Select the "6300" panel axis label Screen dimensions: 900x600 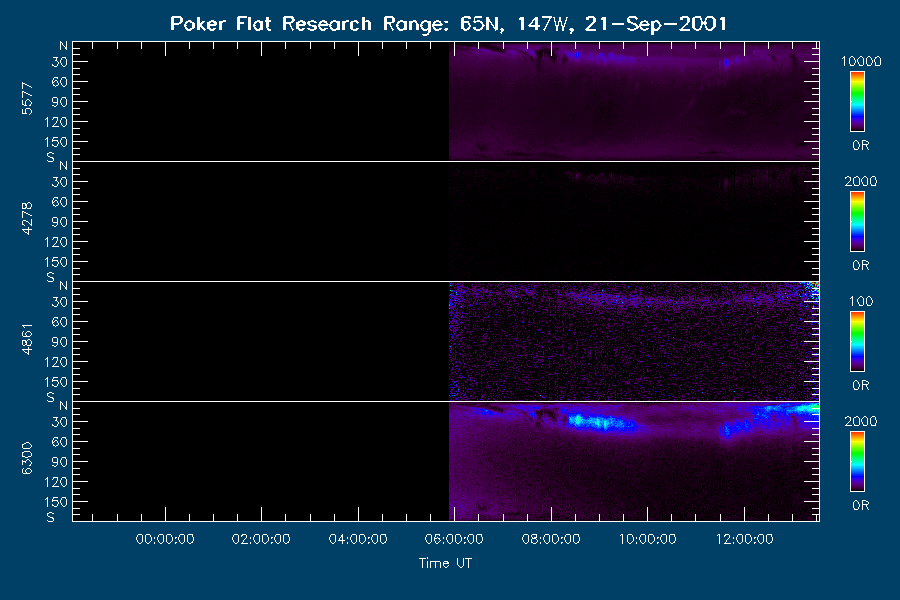(27, 459)
